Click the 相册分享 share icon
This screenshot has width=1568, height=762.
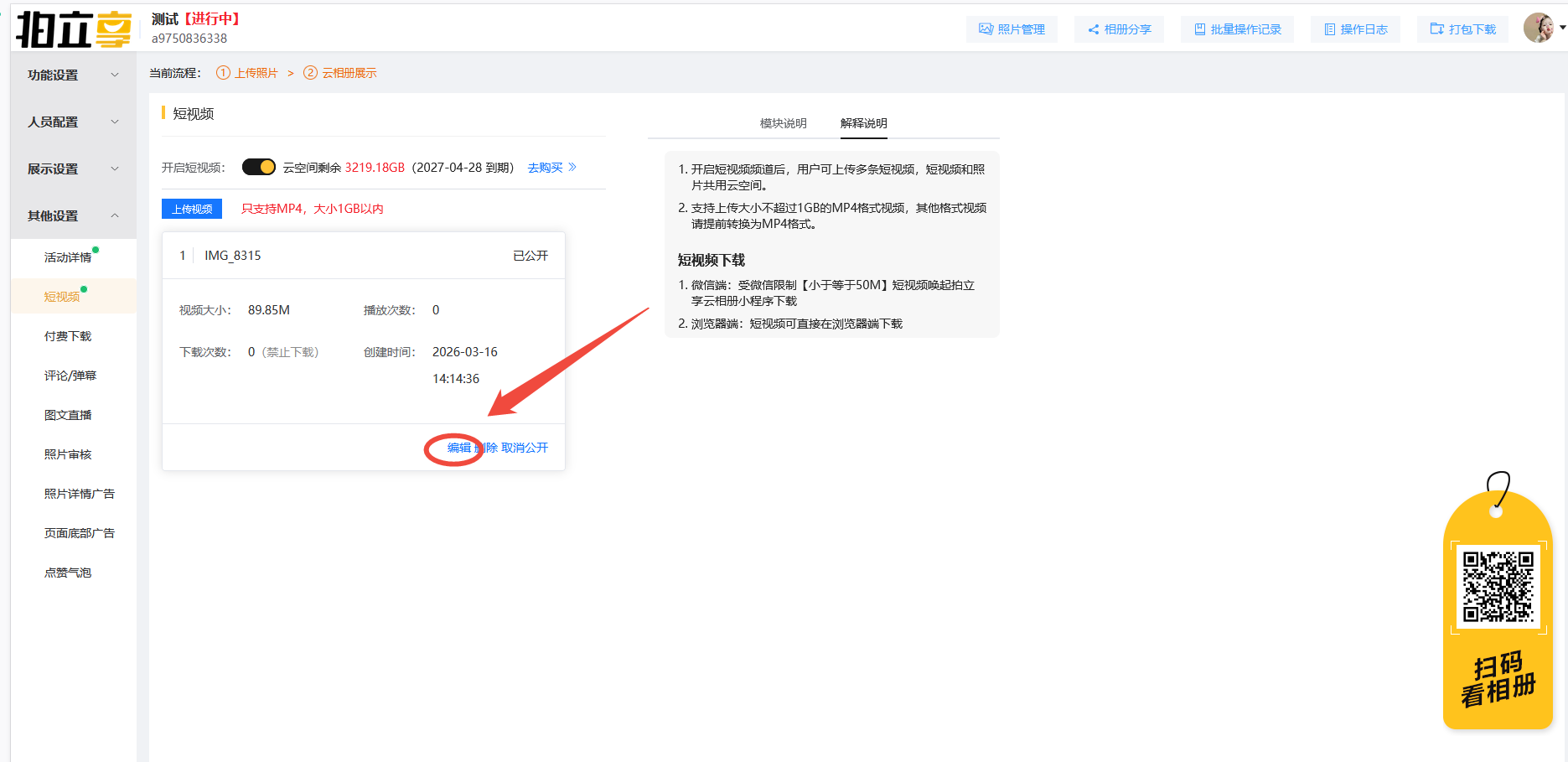point(1092,28)
